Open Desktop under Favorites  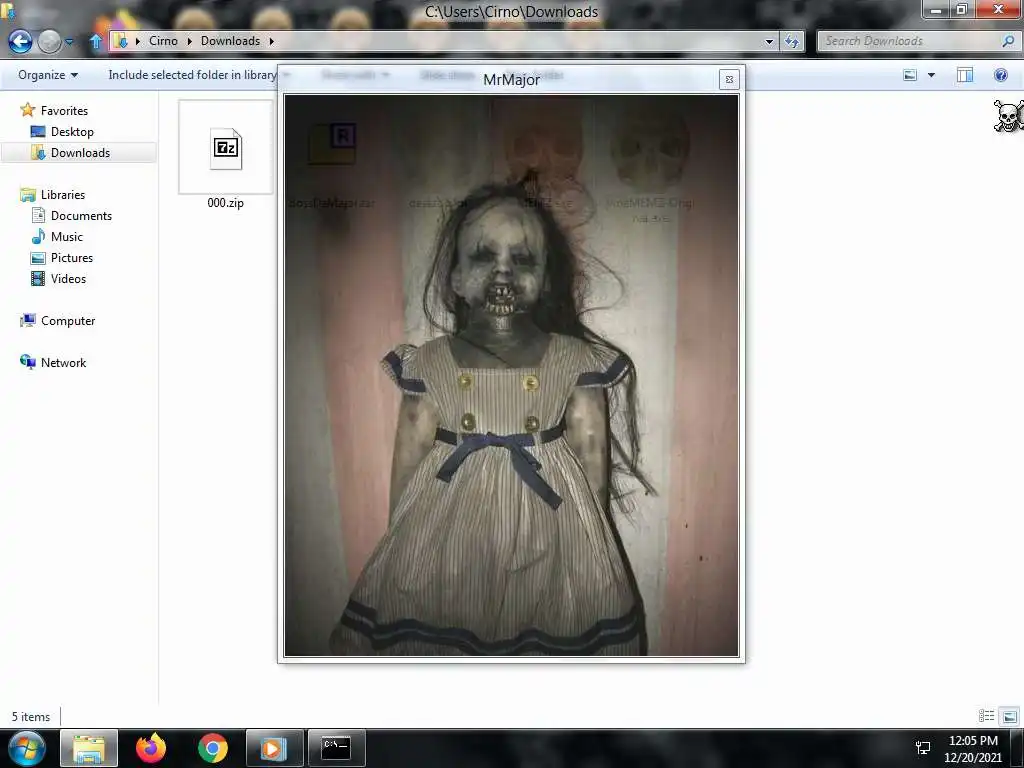tap(72, 132)
